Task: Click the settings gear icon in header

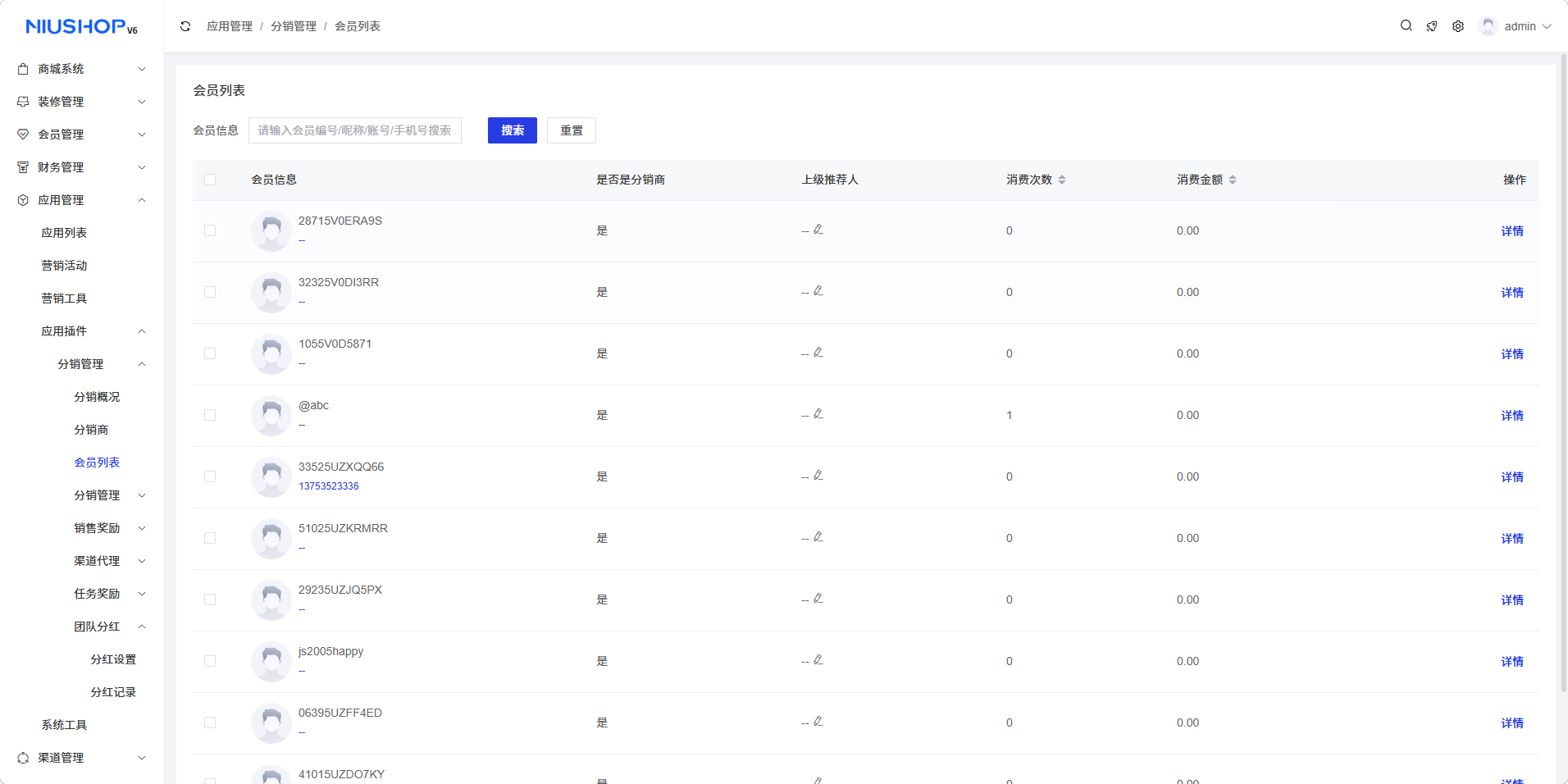Action: pyautogui.click(x=1458, y=26)
